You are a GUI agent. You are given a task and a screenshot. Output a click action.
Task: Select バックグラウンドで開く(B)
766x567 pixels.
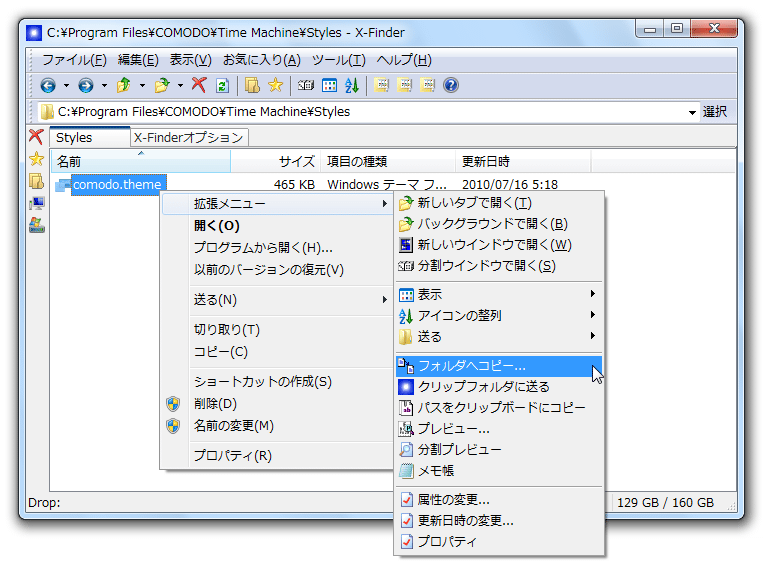(498, 224)
